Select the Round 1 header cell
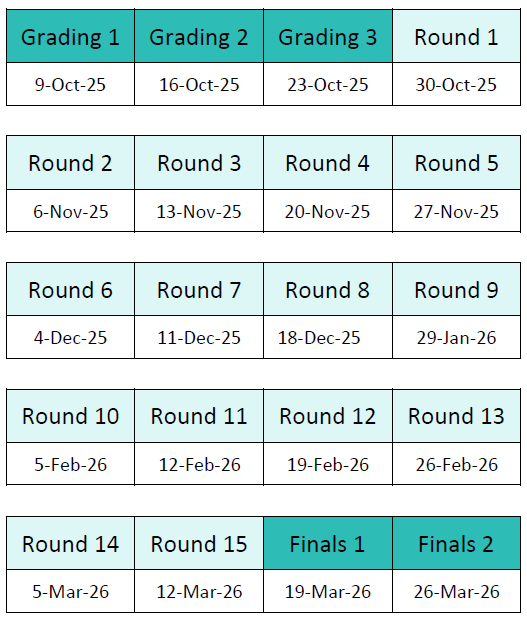Screen dimensions: 527x620 click(456, 36)
